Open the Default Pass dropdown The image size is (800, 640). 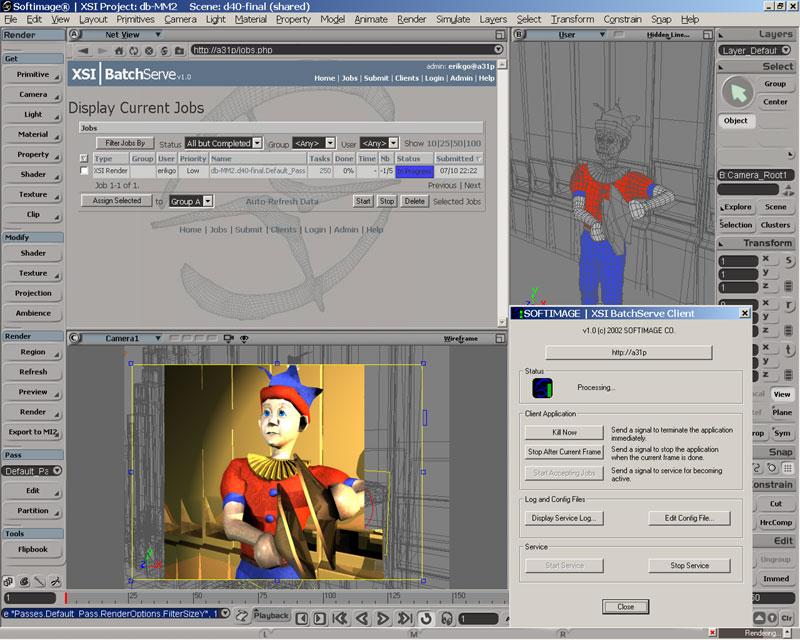click(x=57, y=471)
